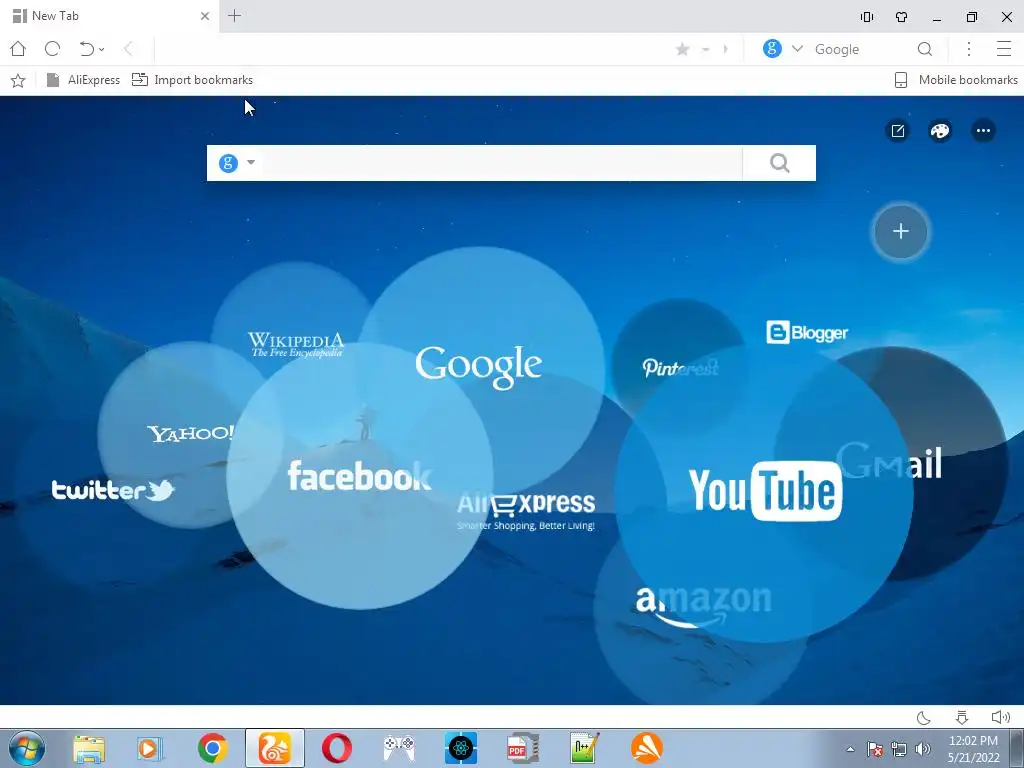Toggle browser sound speaker icon in status bar

tap(1000, 718)
